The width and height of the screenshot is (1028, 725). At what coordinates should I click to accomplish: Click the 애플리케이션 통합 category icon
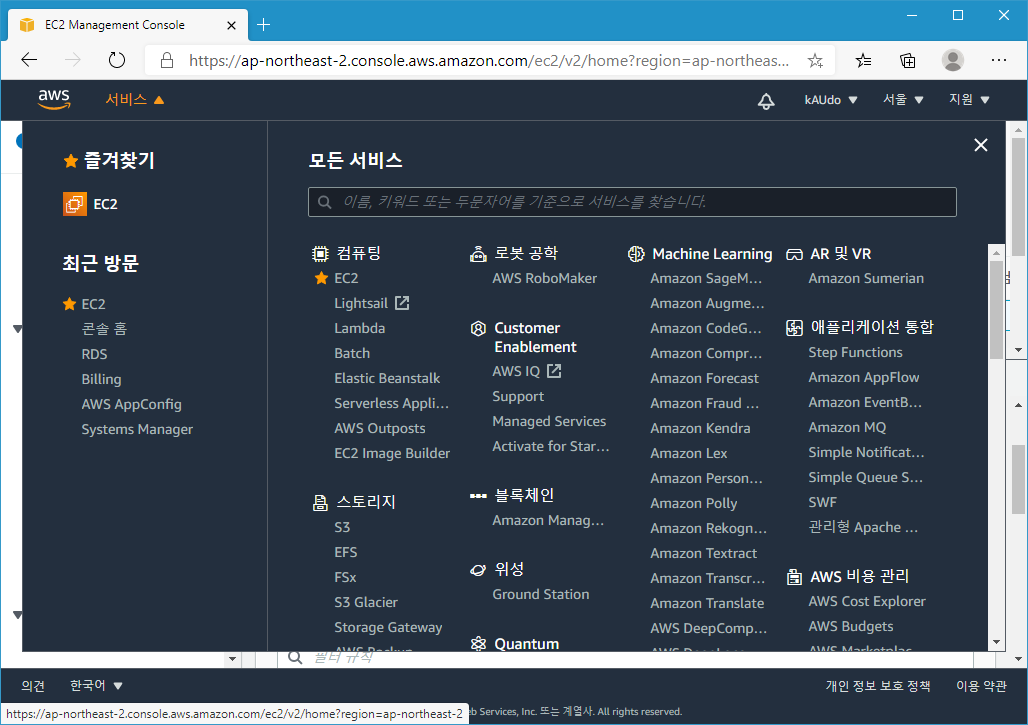[x=794, y=328]
